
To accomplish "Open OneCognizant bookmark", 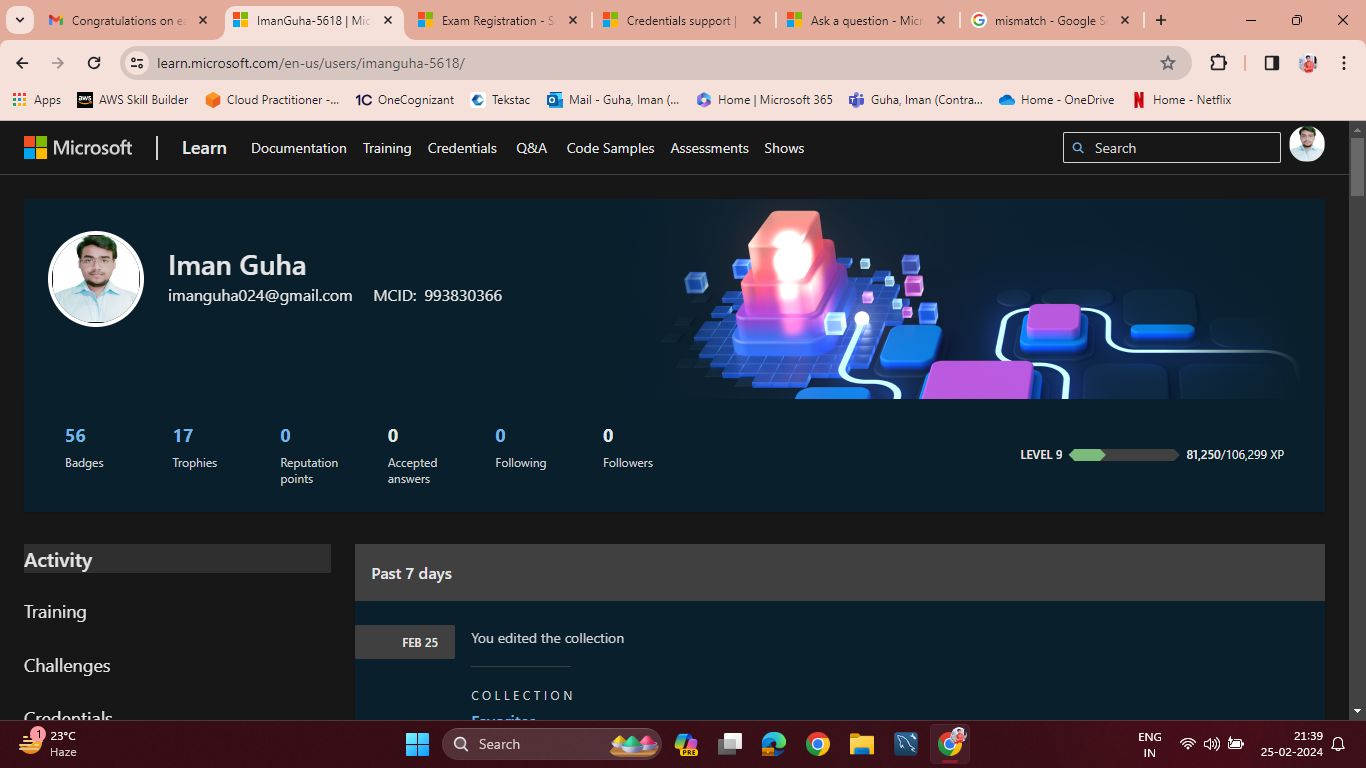I will (x=405, y=100).
